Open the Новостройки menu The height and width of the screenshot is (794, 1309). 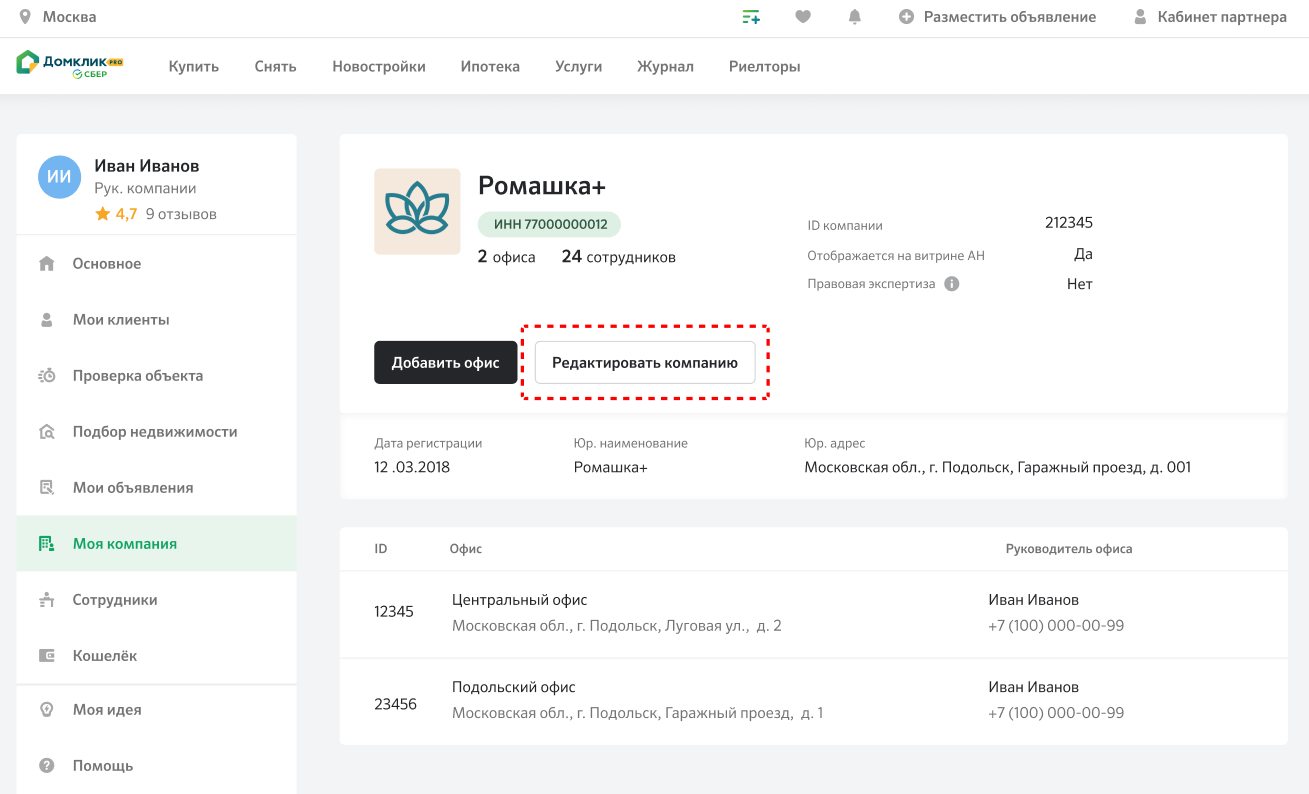click(x=379, y=67)
